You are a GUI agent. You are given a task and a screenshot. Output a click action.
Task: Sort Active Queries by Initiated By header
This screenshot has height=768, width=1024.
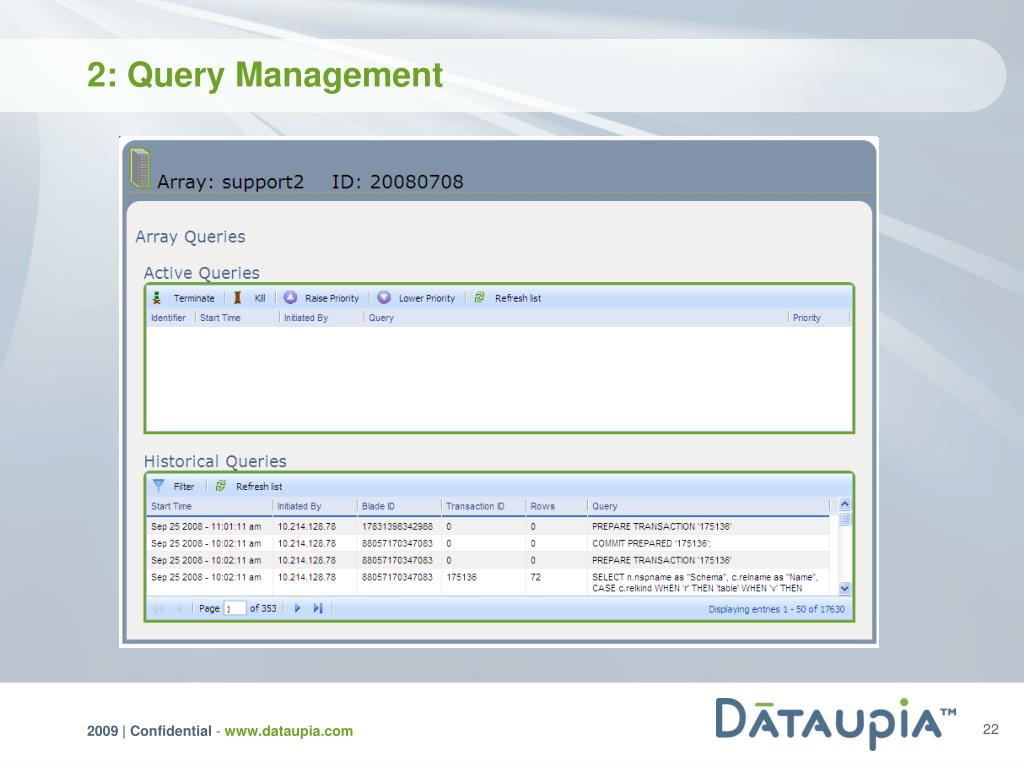click(x=306, y=317)
